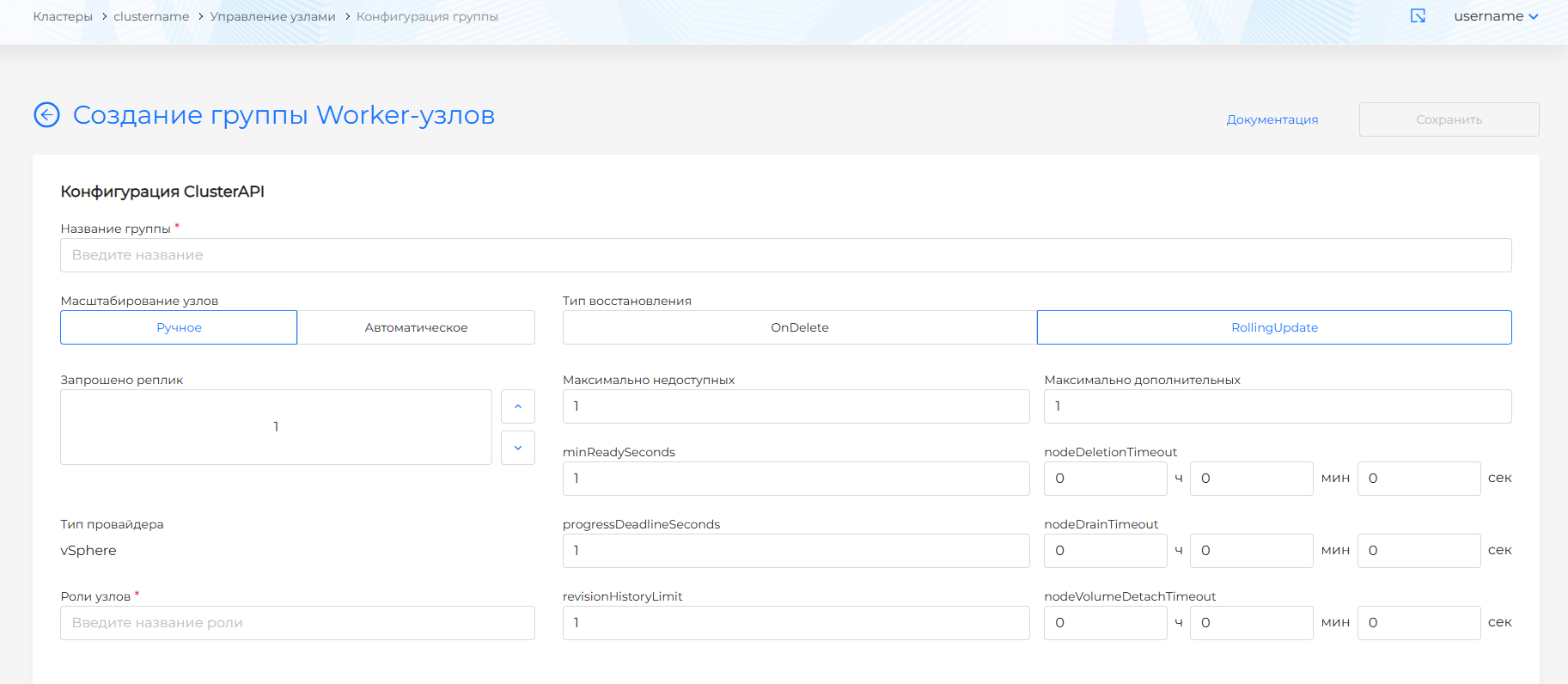This screenshot has width=1568, height=684.
Task: Open clustername breadcrumb link
Action: pos(151,16)
